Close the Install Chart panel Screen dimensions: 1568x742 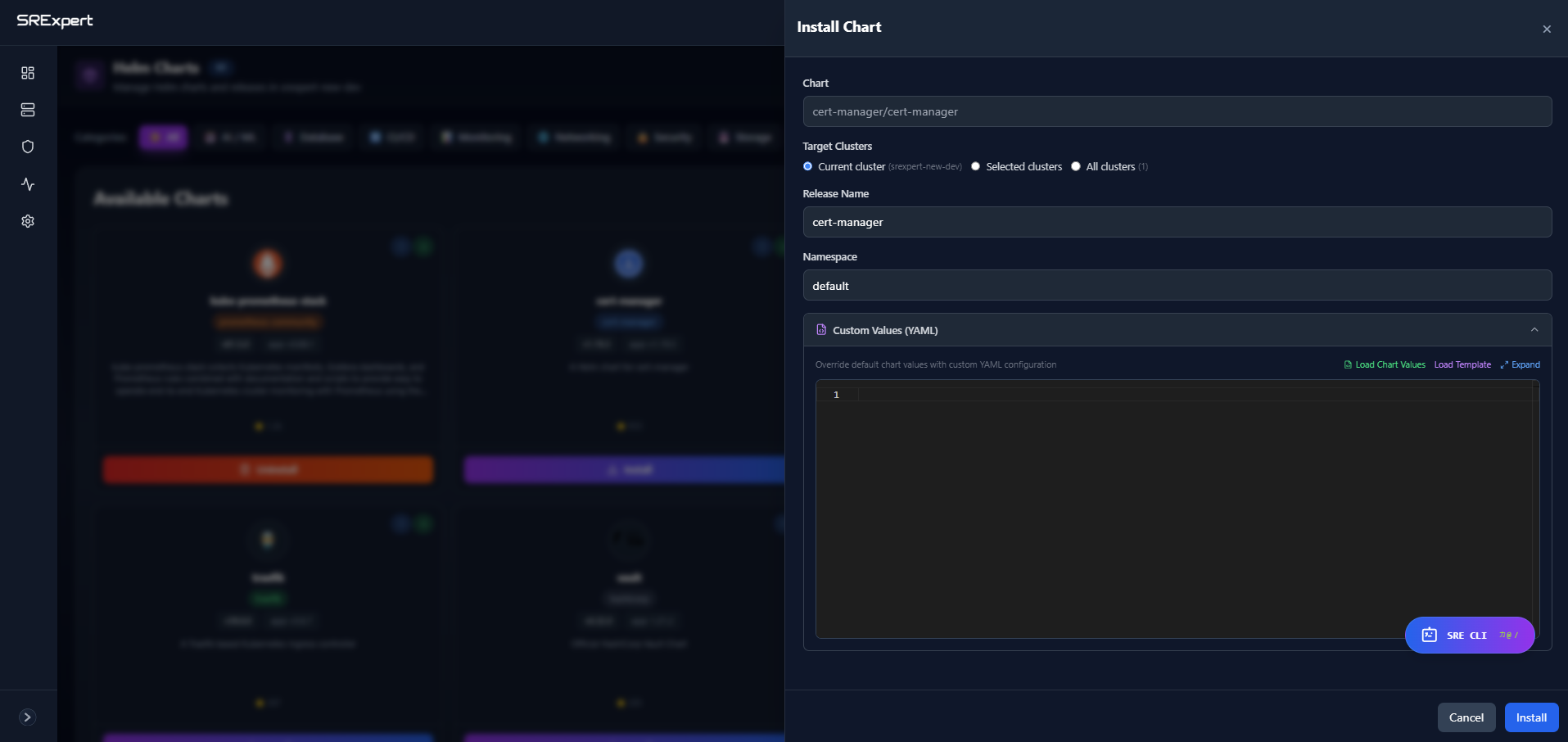click(1546, 29)
